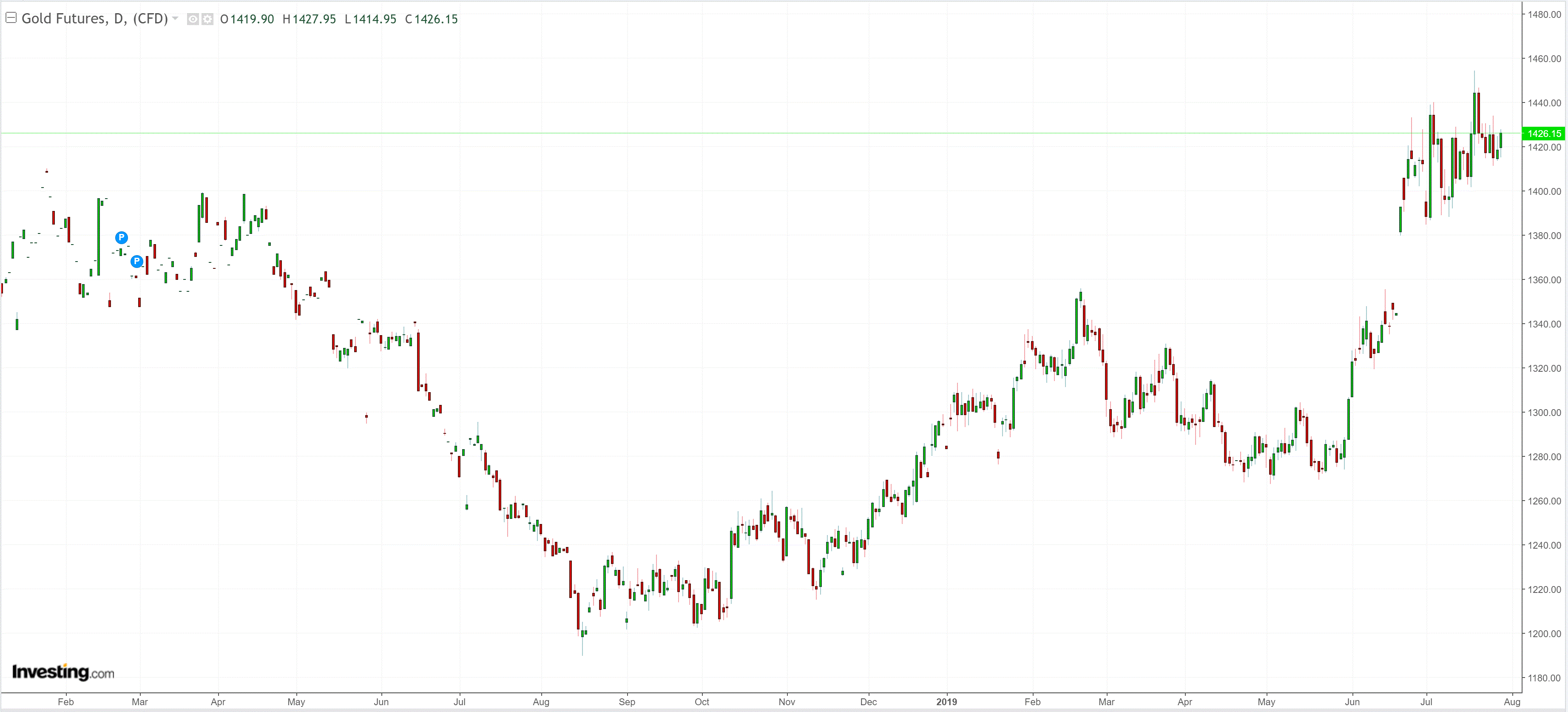Click the Open value 1419.90
1568x712 pixels.
252,20
